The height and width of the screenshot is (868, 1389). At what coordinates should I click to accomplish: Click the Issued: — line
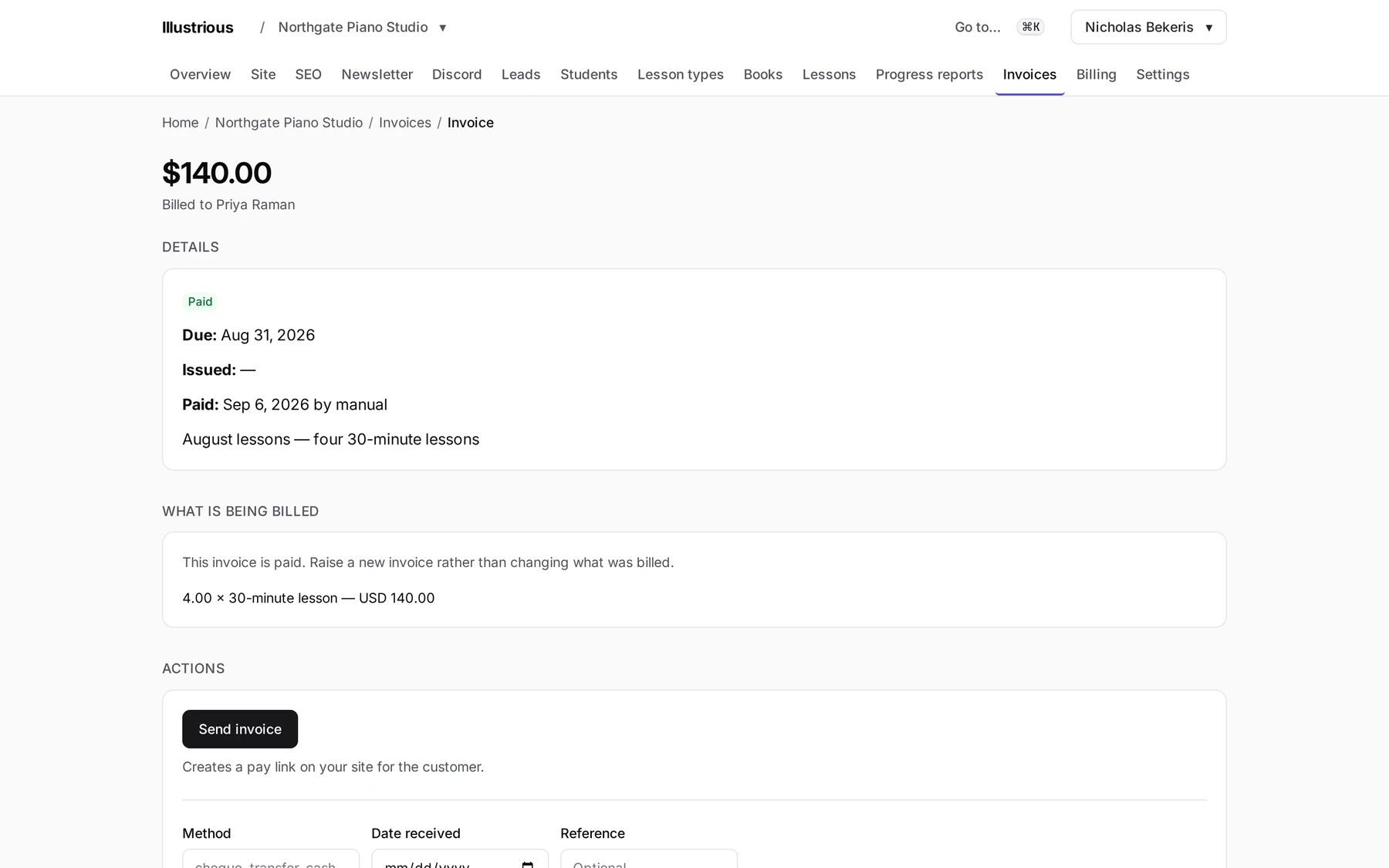click(218, 370)
